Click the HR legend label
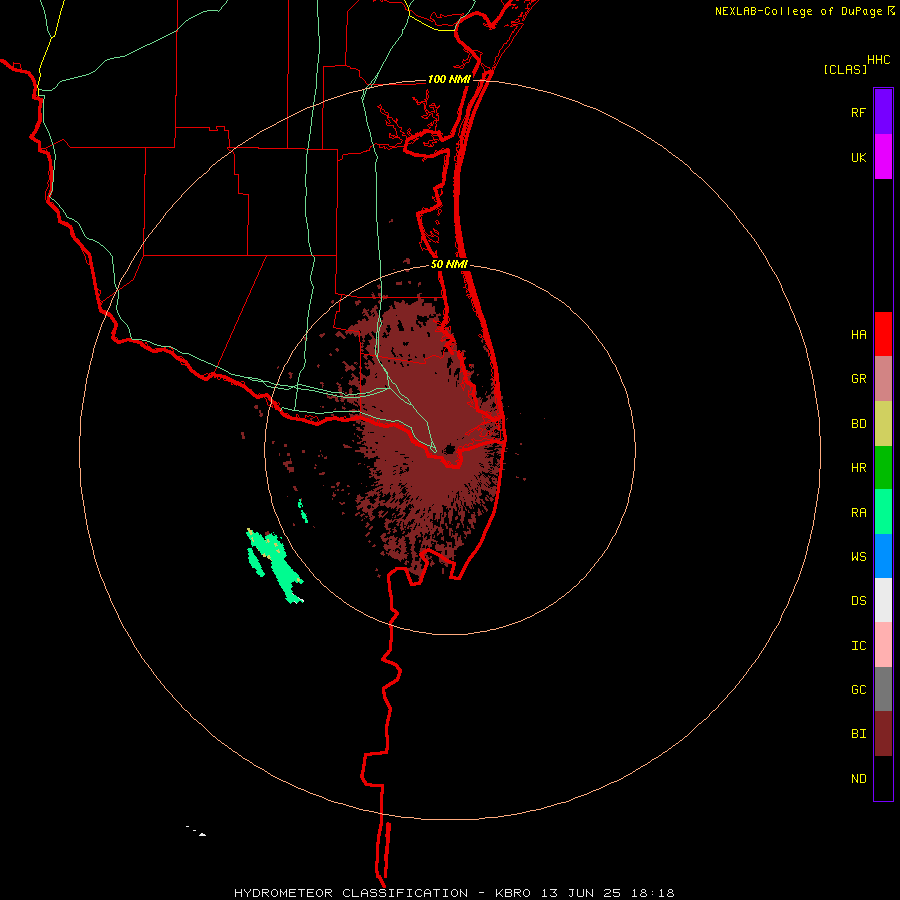900x900 pixels. point(858,468)
